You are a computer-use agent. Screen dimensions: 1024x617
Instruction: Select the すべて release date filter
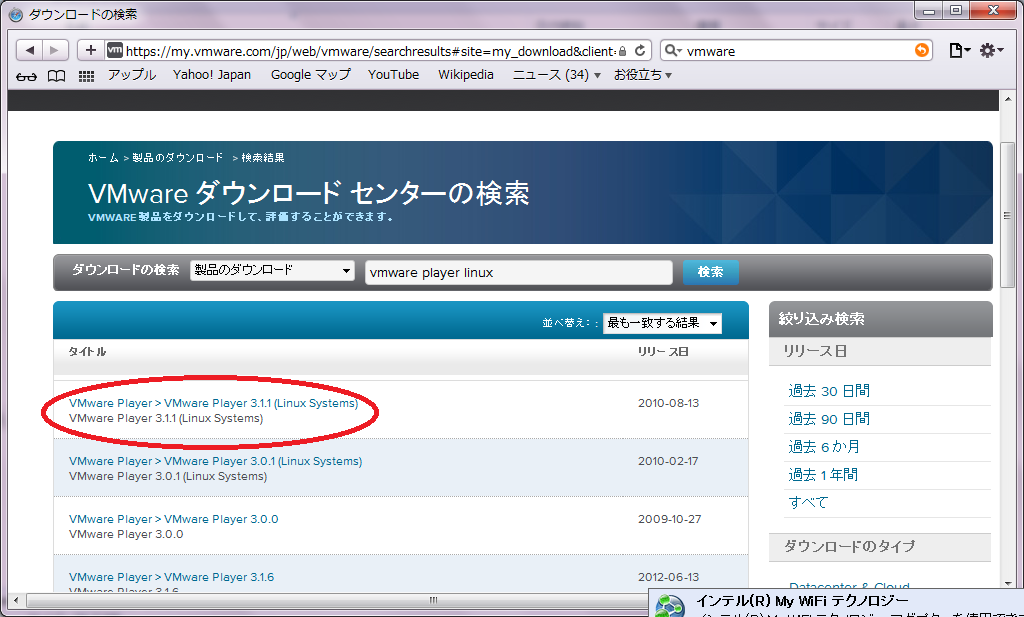point(808,503)
